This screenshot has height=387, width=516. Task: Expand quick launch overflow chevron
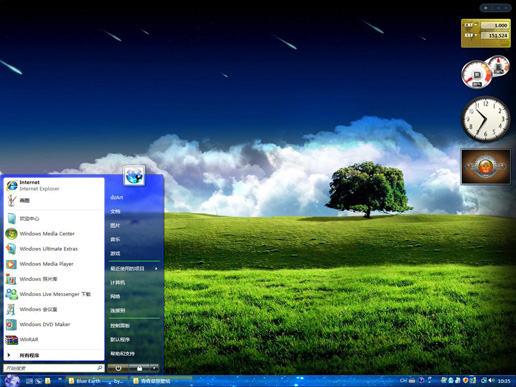[x=60, y=379]
